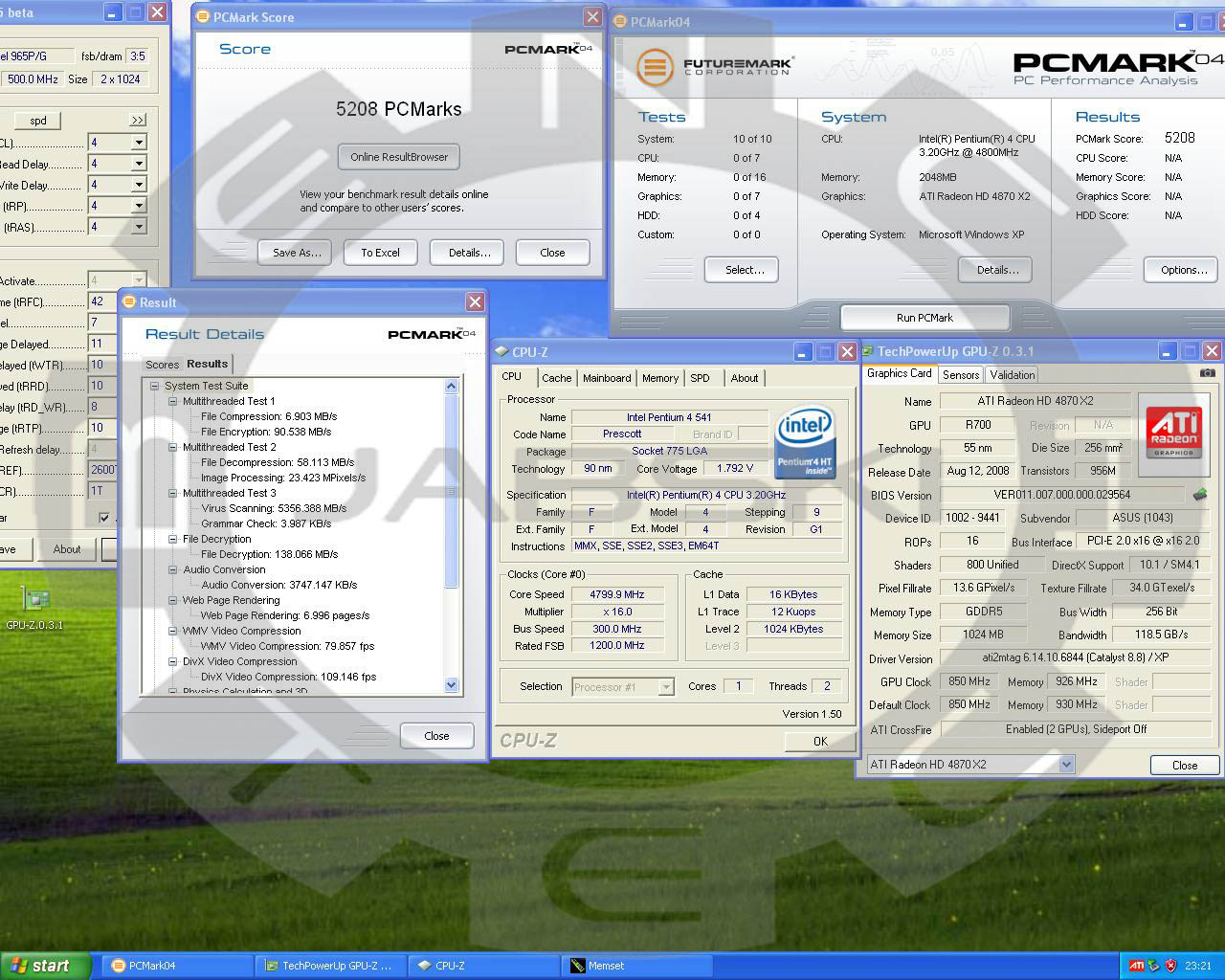Click the Safely Remove Hardware tray icon
The image size is (1225, 980).
pyautogui.click(x=1153, y=966)
